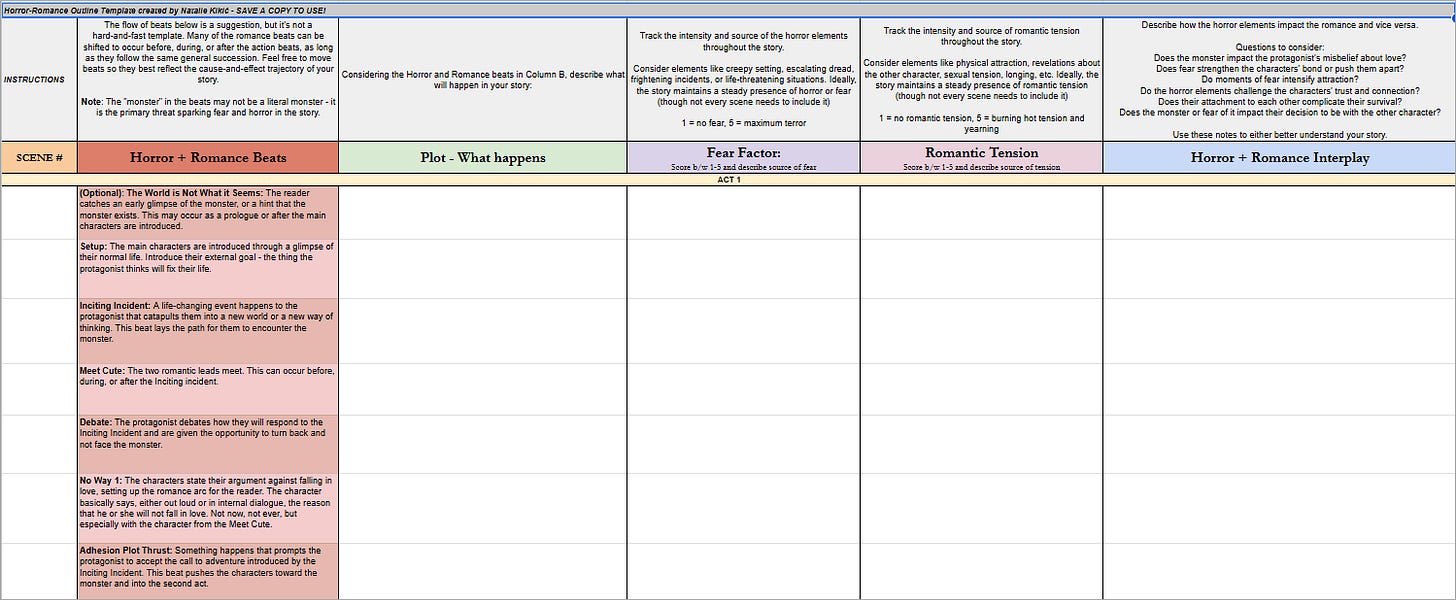Click the Plot cell in the Debate row
The height and width of the screenshot is (600, 1456).
482,444
